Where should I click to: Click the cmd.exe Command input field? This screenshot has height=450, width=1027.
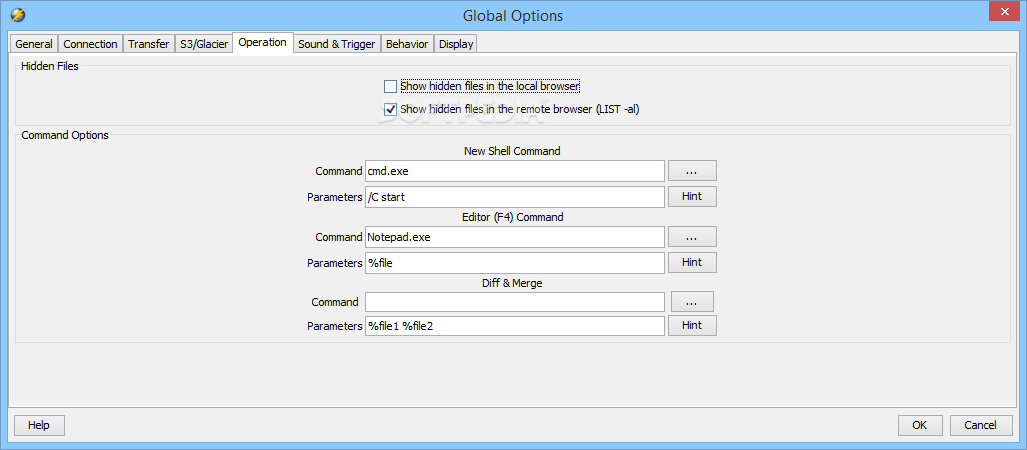[x=514, y=171]
